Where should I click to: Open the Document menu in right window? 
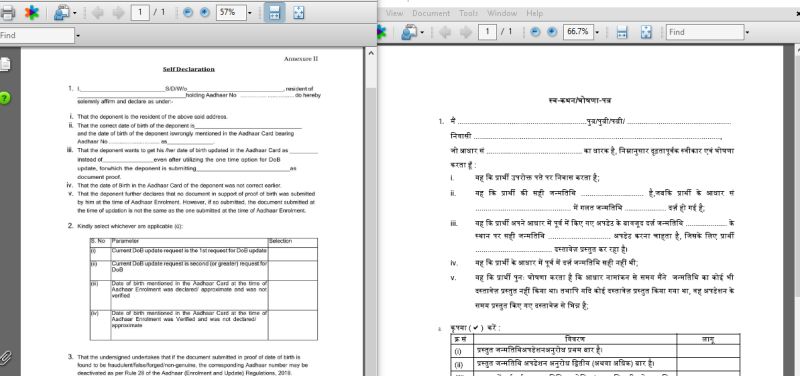click(431, 13)
